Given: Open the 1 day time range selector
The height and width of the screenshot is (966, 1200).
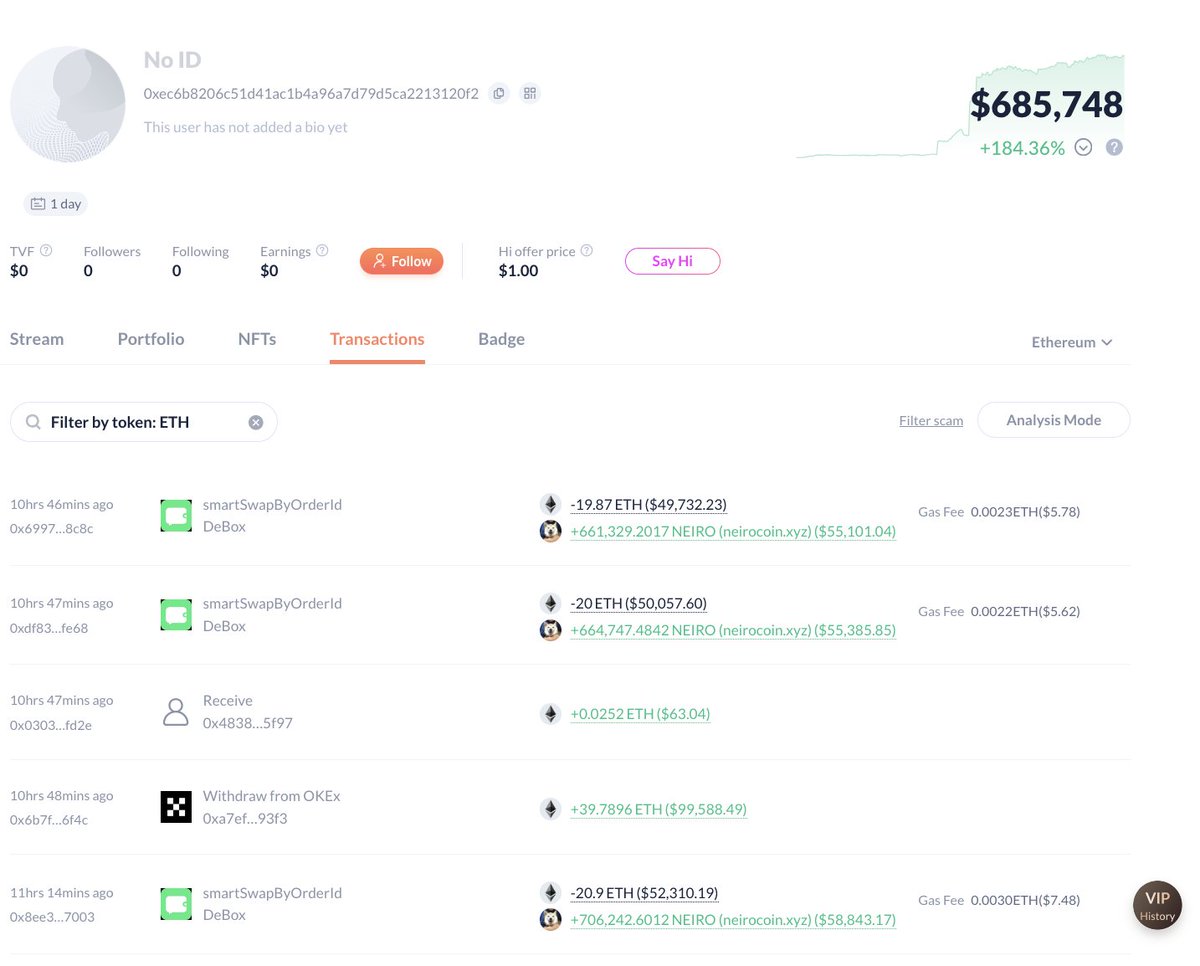Looking at the screenshot, I should (56, 204).
